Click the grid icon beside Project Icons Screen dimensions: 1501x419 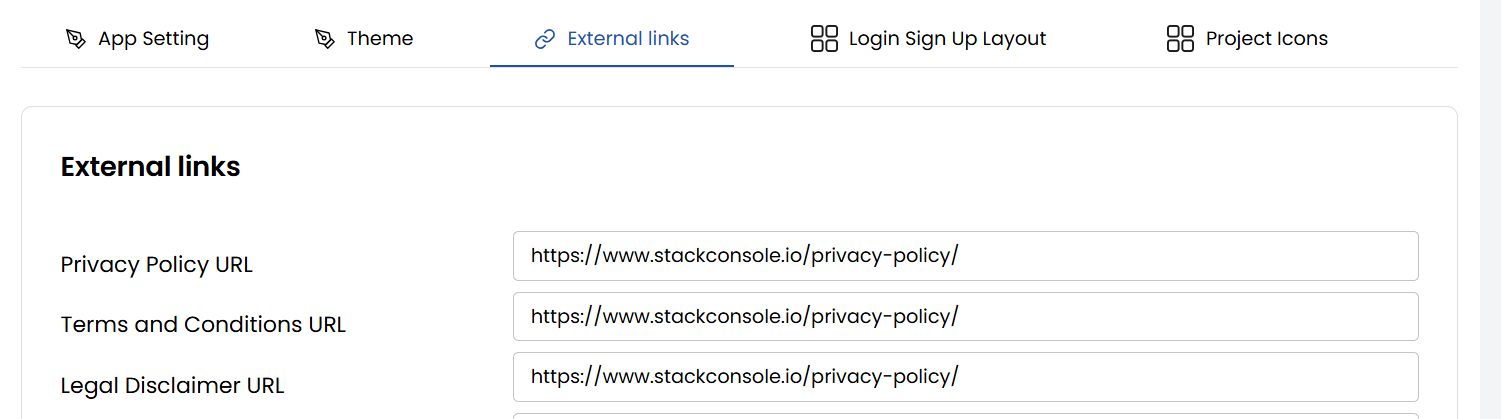pyautogui.click(x=1181, y=39)
